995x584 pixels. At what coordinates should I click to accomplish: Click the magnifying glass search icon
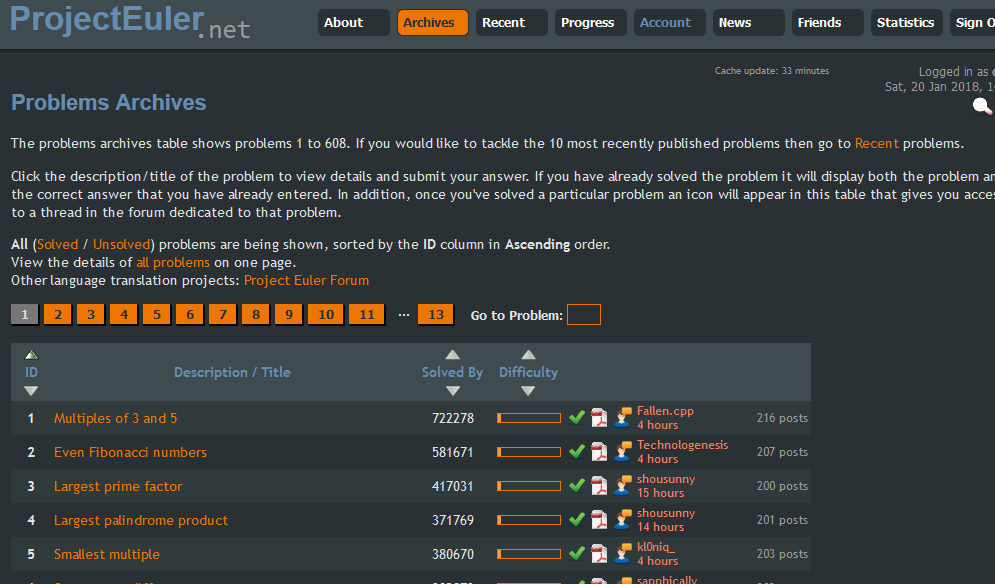[x=982, y=106]
